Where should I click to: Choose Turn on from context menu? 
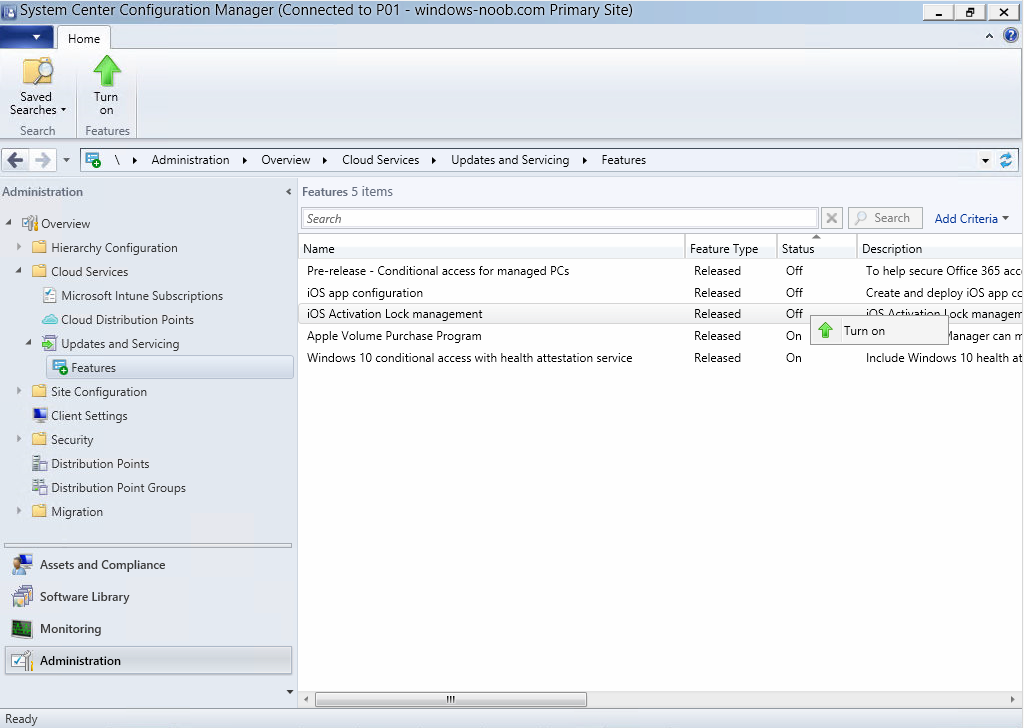pos(879,331)
